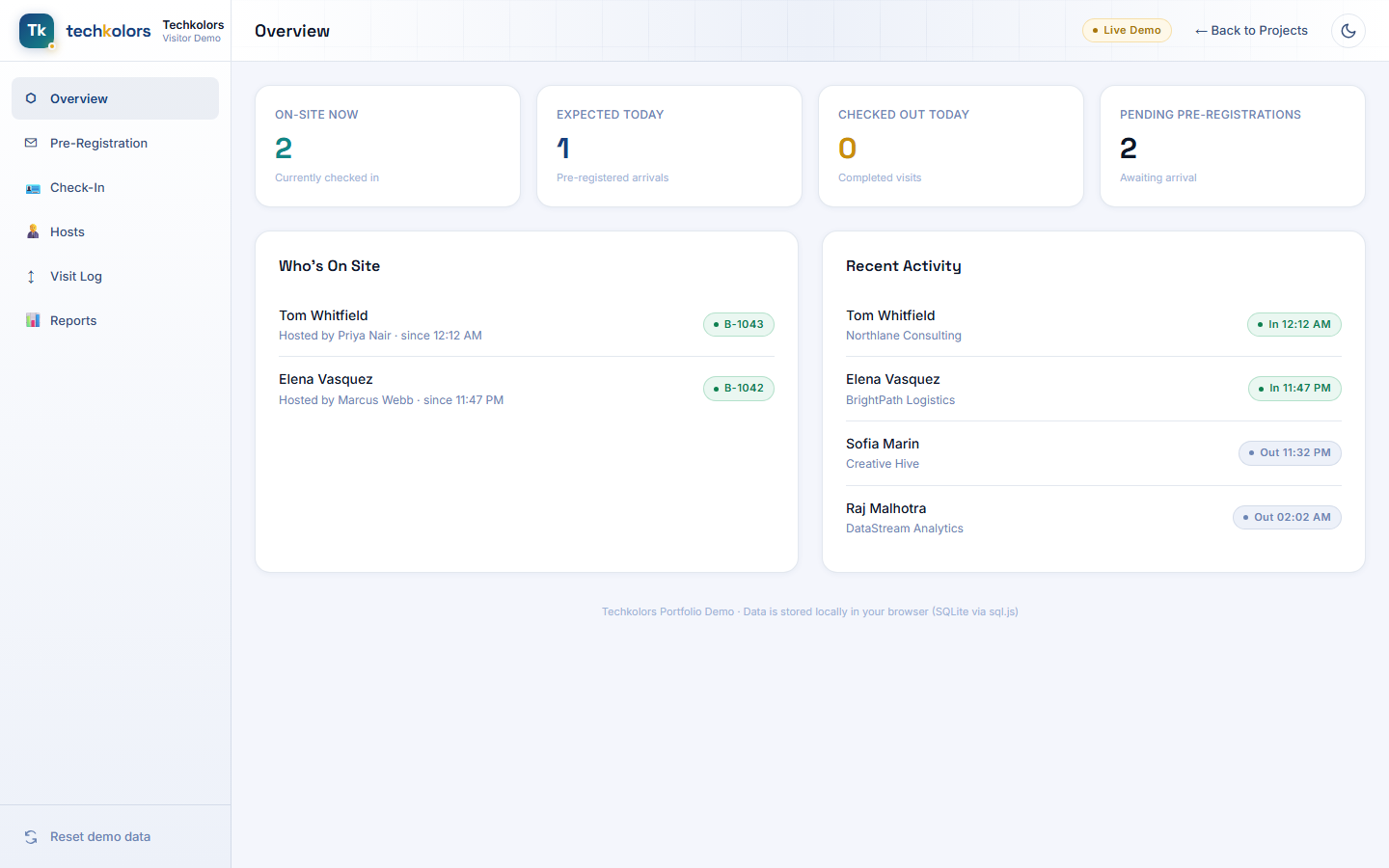The image size is (1389, 868).
Task: Click Tom Whitfield in Who's On Site
Action: 323,315
